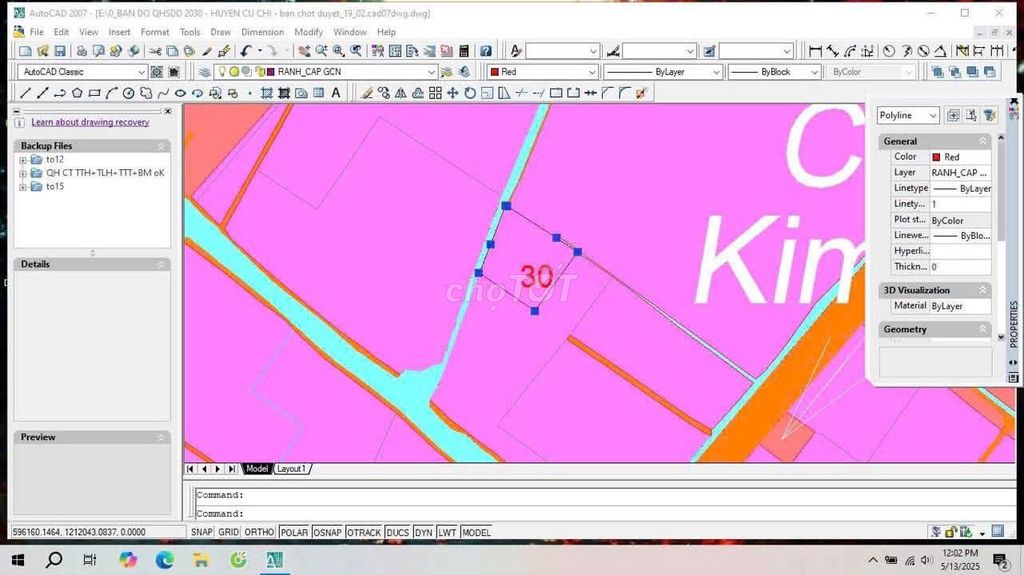Toggle GRID display in status bar
This screenshot has width=1024, height=575.
tap(229, 532)
